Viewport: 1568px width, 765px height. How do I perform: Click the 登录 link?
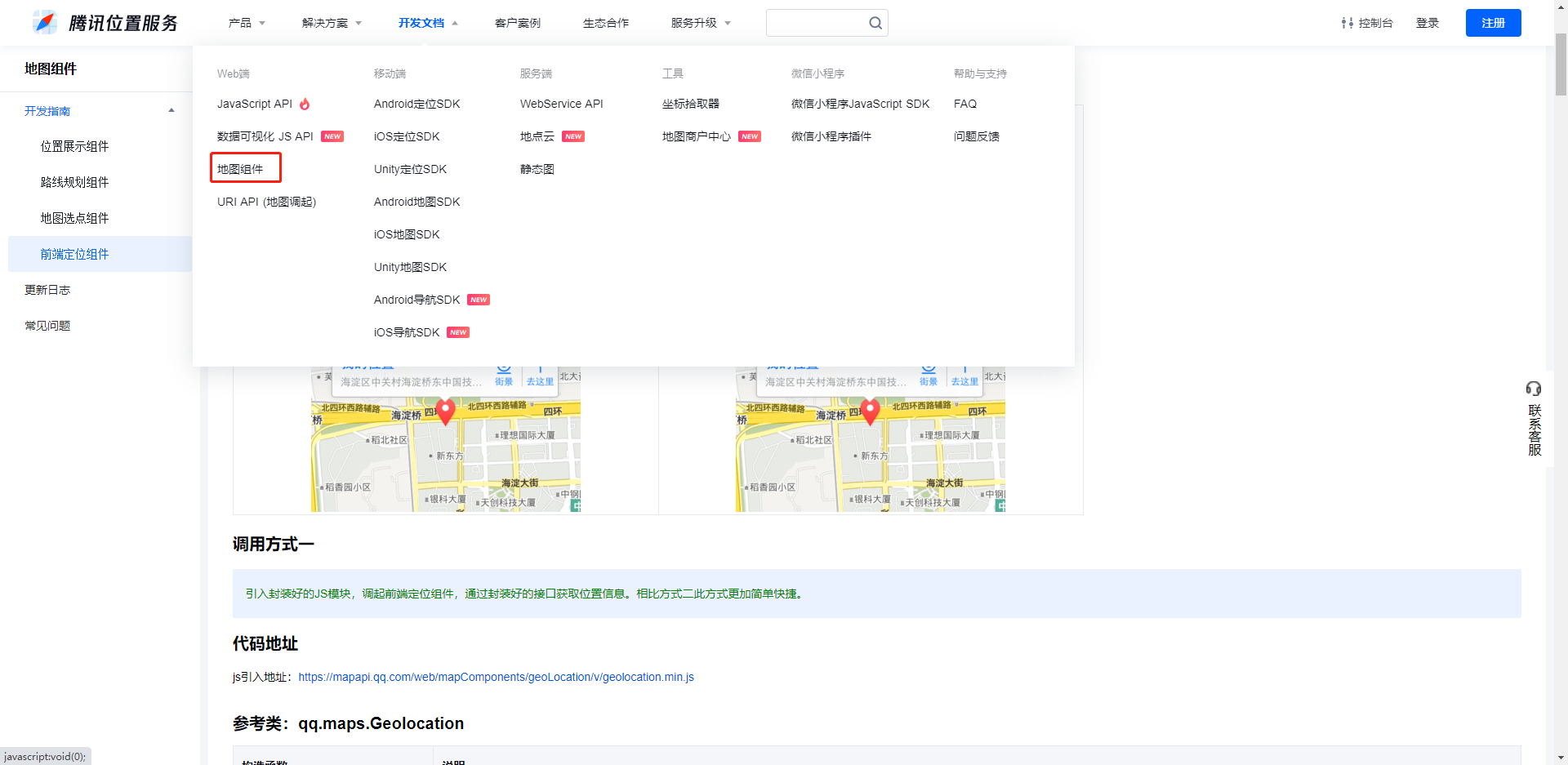(x=1428, y=22)
